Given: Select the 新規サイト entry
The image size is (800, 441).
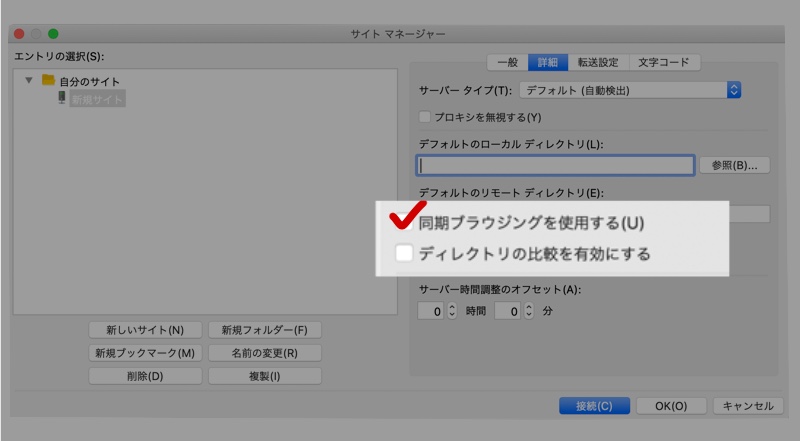Looking at the screenshot, I should pos(97,99).
